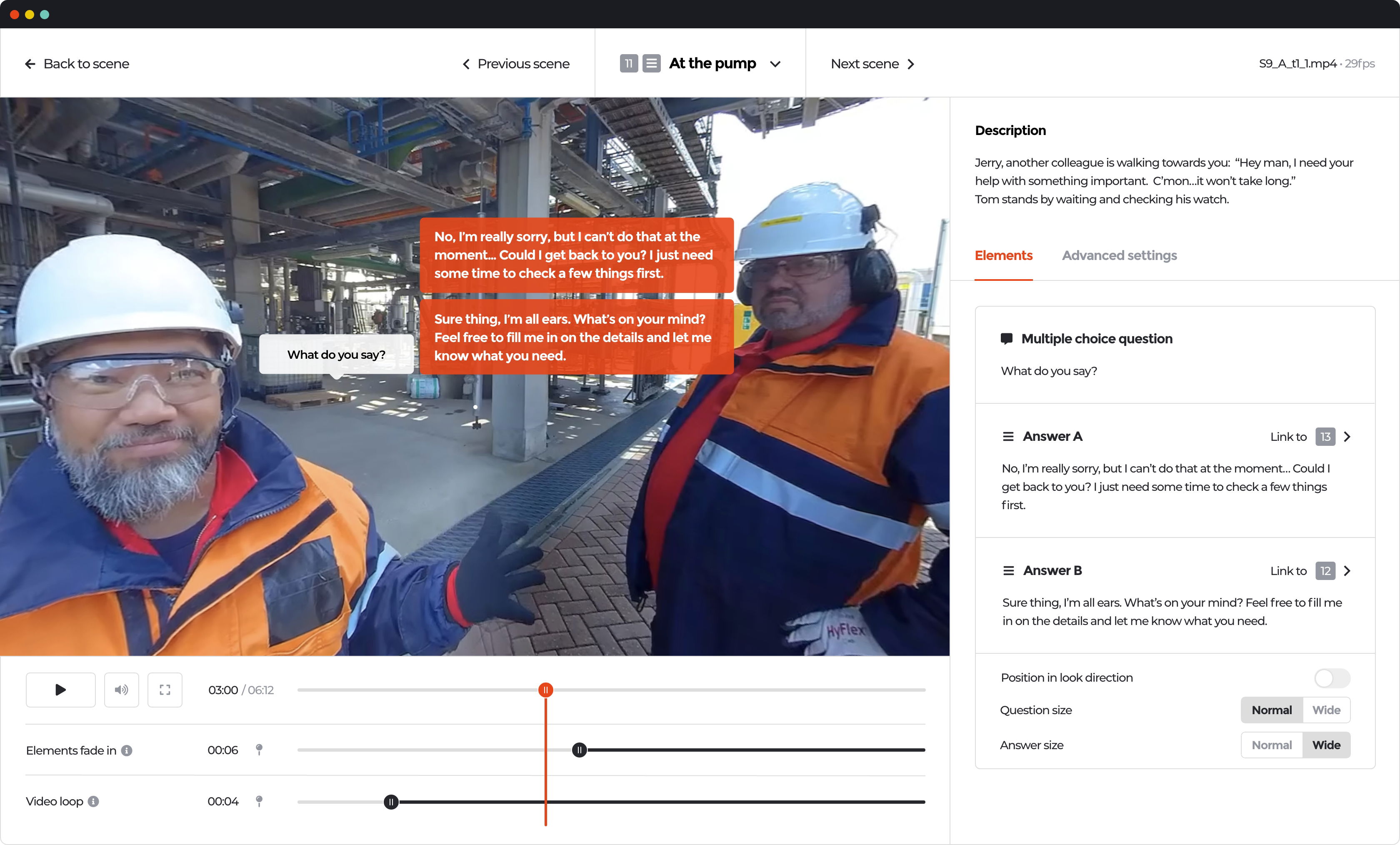The image size is (1400, 845).
Task: Click the drag handle icon for Answer B
Action: click(1008, 570)
